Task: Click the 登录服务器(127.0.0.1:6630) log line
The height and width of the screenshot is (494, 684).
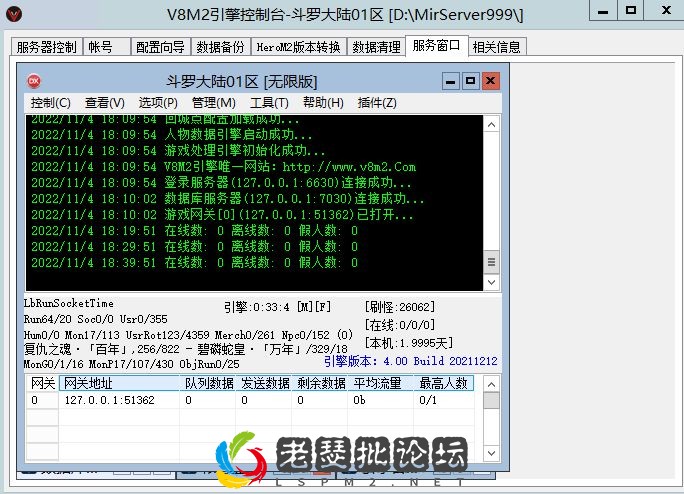Action: tap(221, 182)
